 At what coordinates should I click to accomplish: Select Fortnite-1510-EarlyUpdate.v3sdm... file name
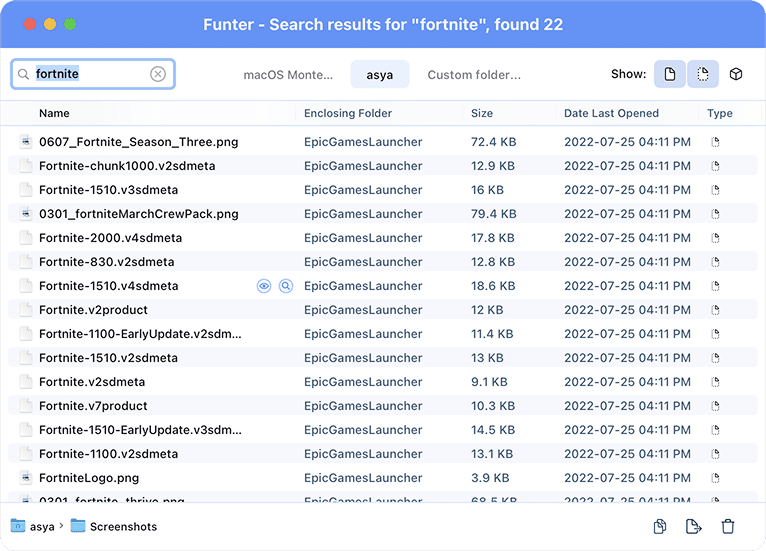click(140, 430)
